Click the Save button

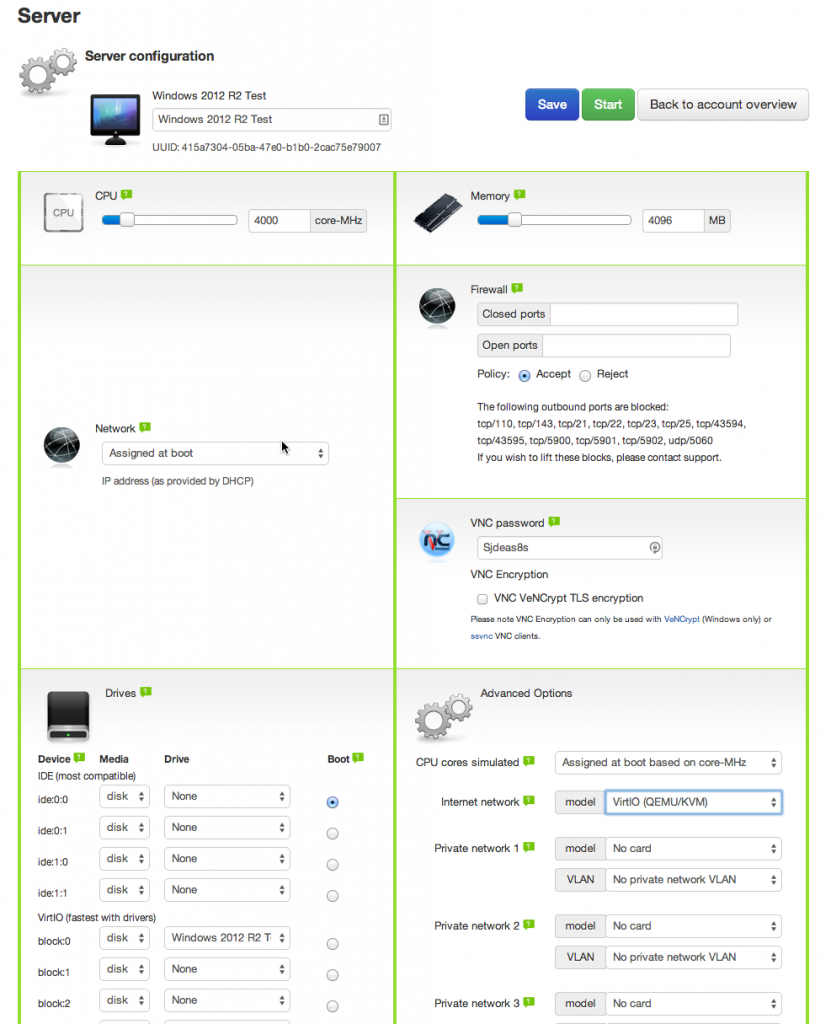pyautogui.click(x=551, y=103)
